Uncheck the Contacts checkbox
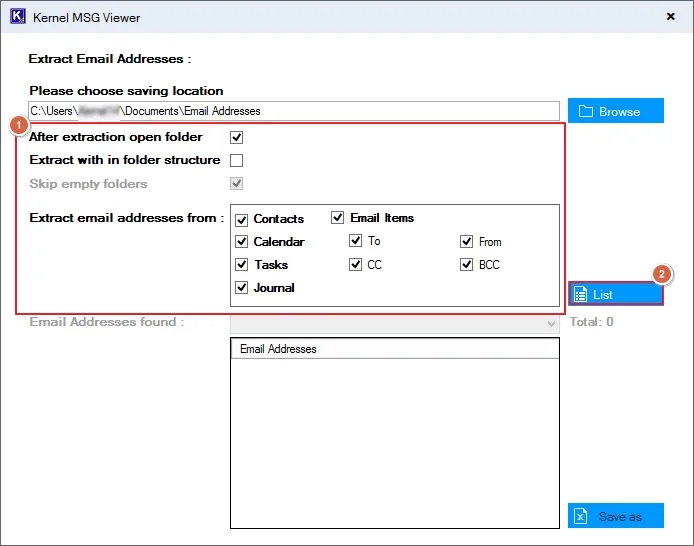This screenshot has width=694, height=546. point(241,219)
